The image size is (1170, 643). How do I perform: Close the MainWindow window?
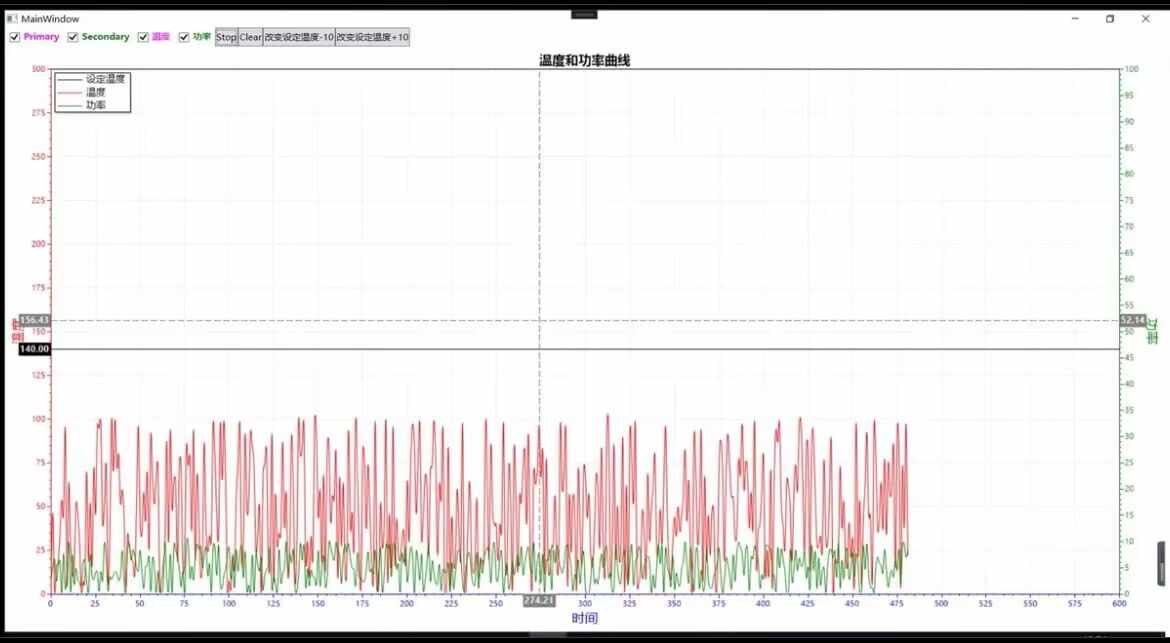coord(1145,19)
